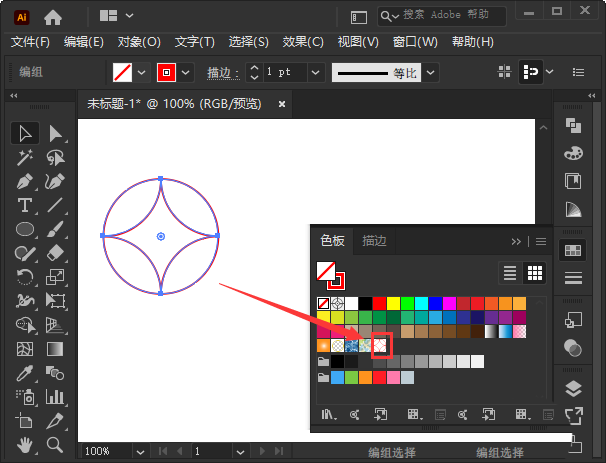Select the Hand tool
The height and width of the screenshot is (463, 606).
(x=25, y=444)
